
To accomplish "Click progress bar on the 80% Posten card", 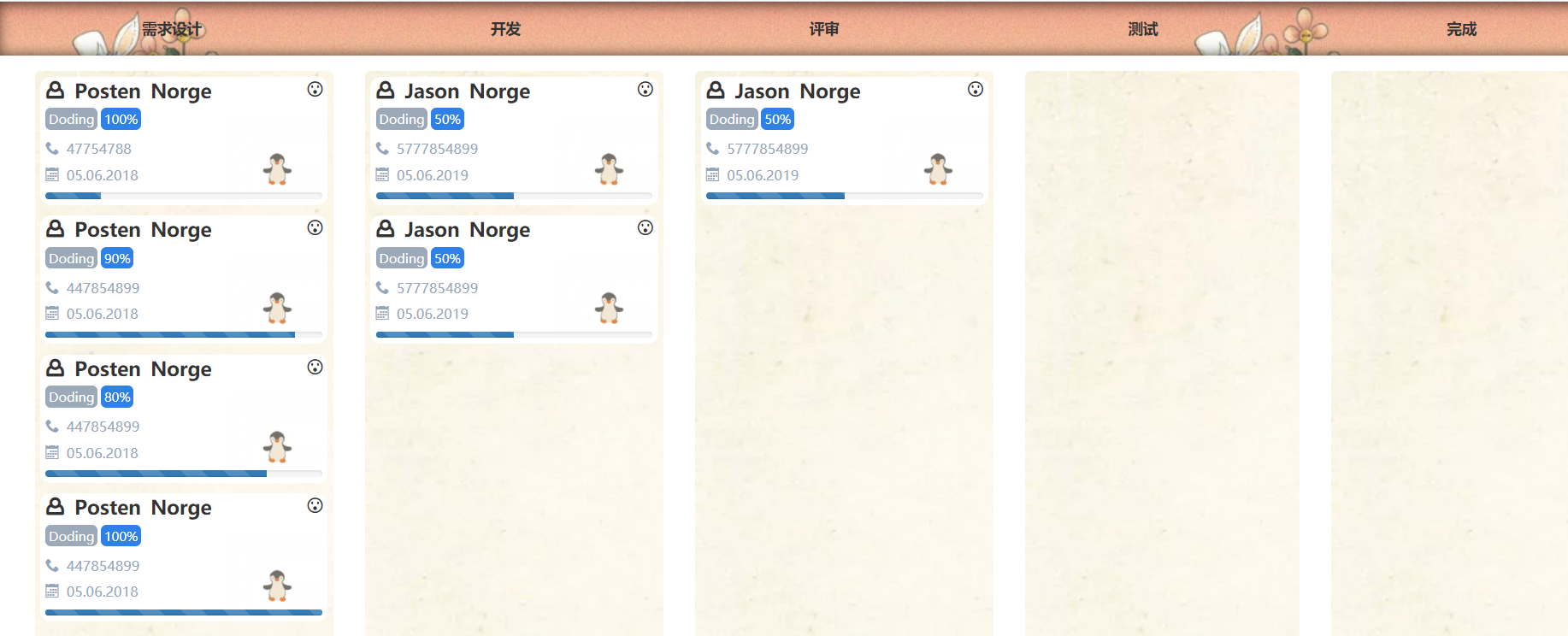I will tap(184, 474).
